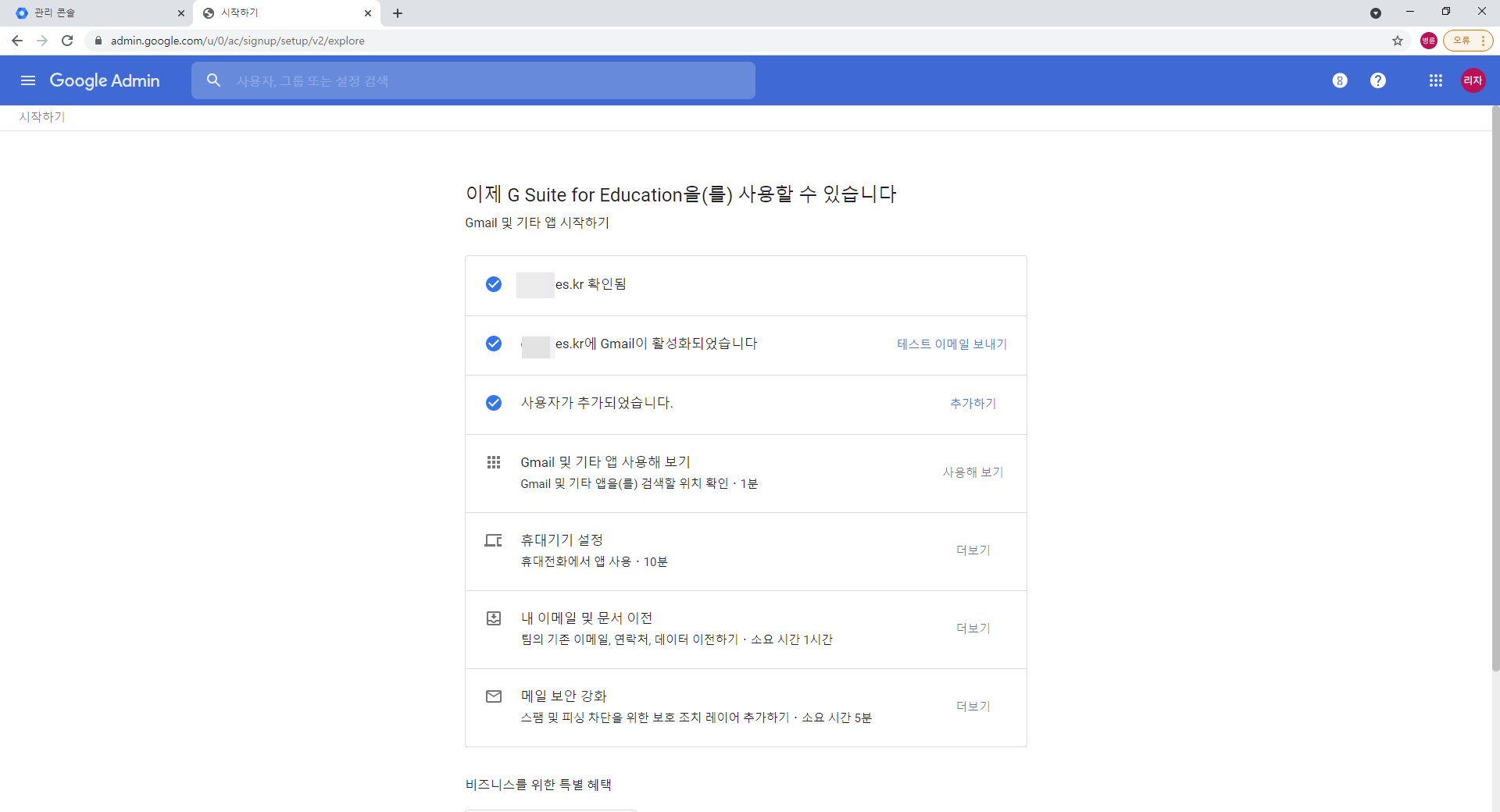Open the account avatar in Admin header
This screenshot has height=812, width=1500.
pos(1473,80)
